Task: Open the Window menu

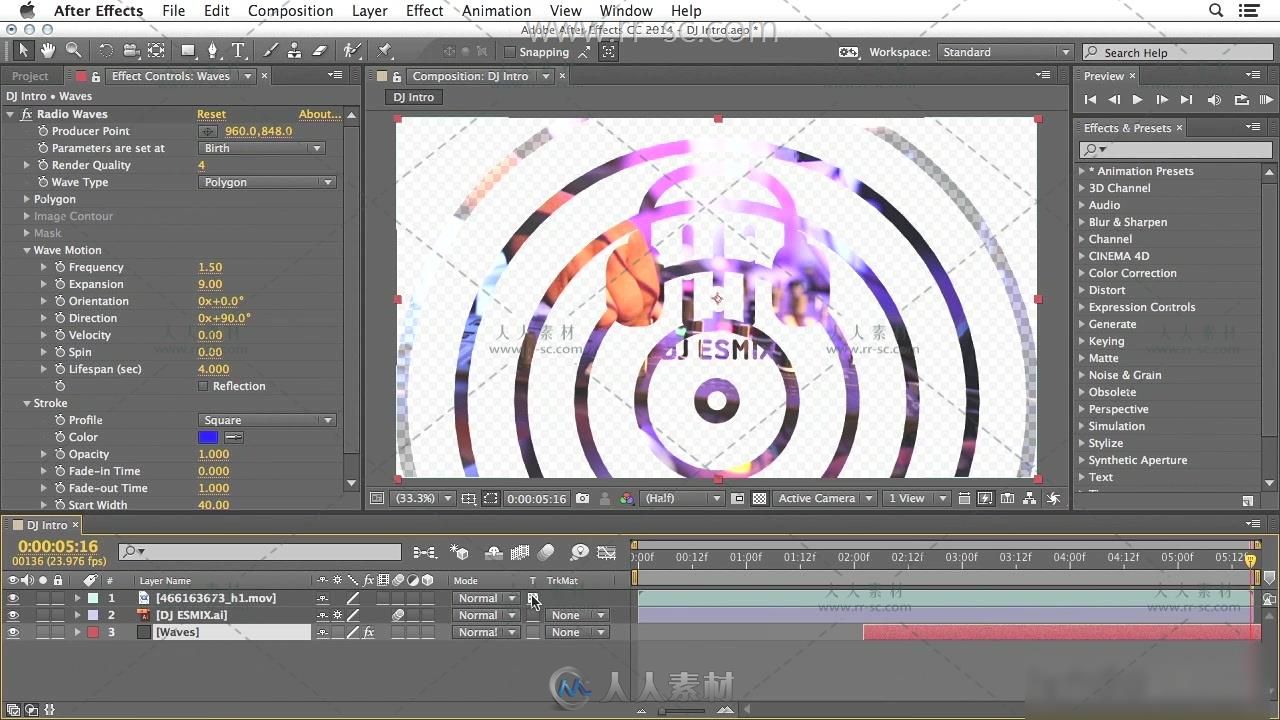Action: [626, 10]
